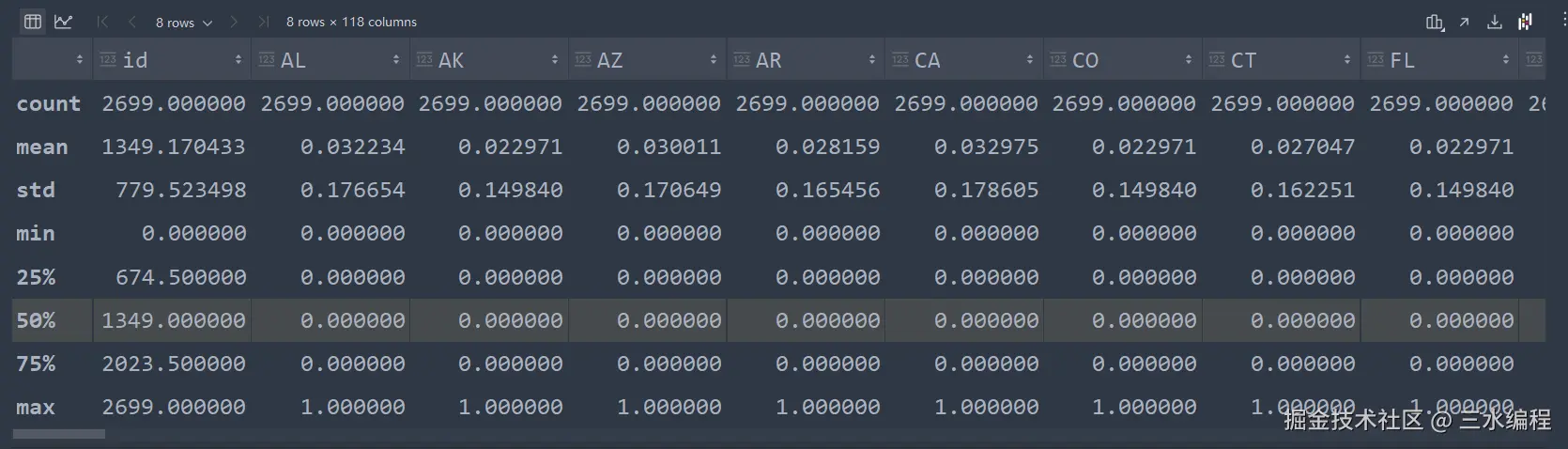The image size is (1568, 449).
Task: Click the 8 rows × 118 columns label
Action: [351, 22]
